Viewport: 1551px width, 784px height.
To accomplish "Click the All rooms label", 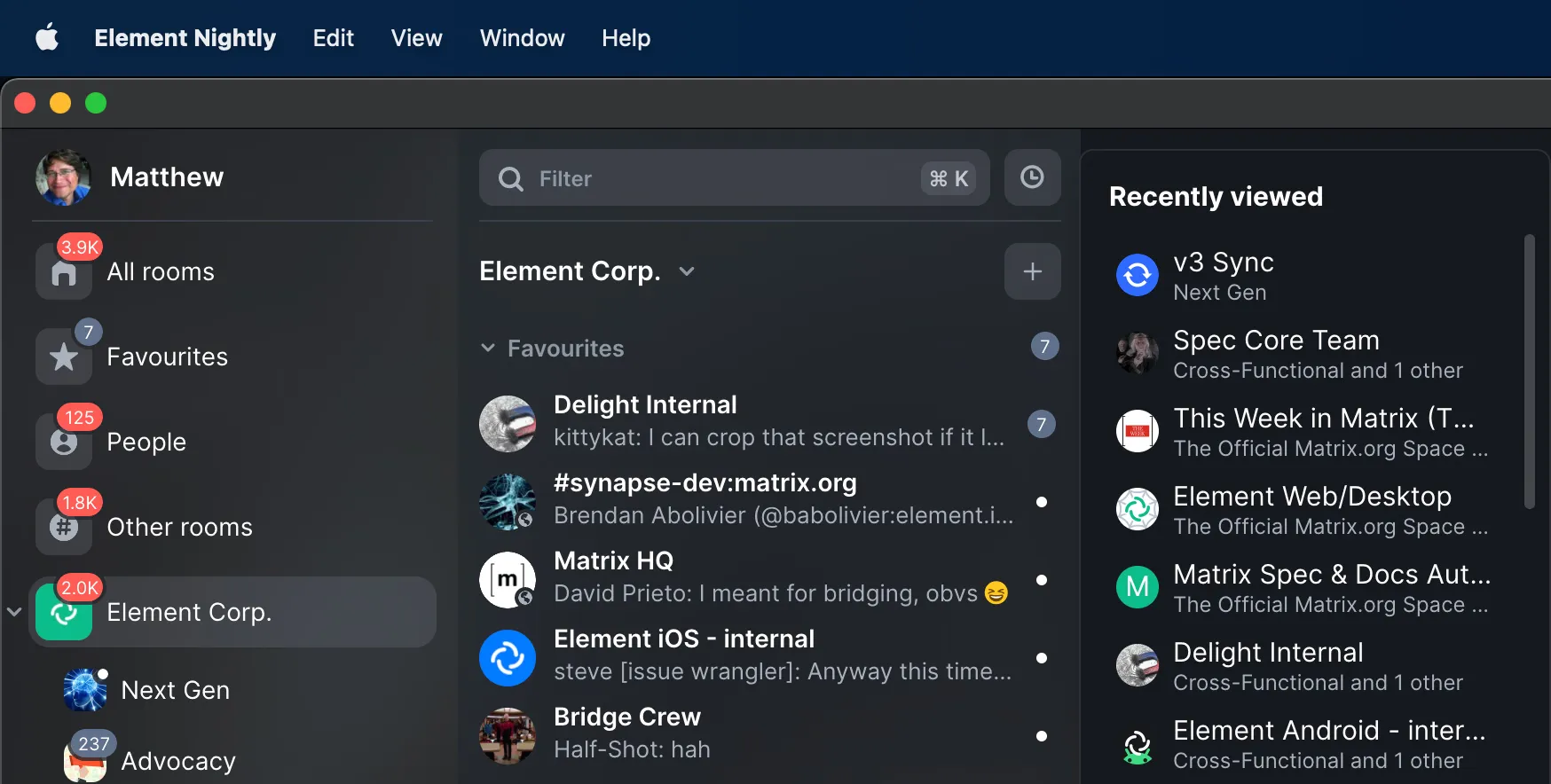I will [161, 271].
